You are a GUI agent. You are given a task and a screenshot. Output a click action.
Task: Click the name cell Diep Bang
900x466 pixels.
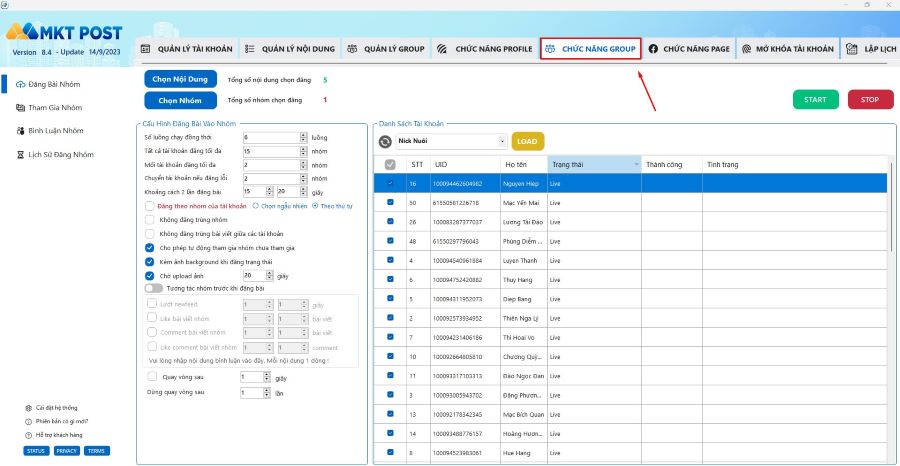click(x=523, y=299)
